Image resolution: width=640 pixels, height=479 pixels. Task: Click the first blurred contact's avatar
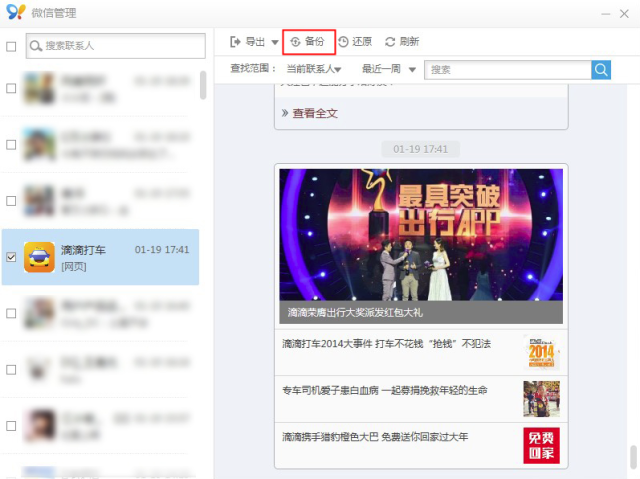(x=39, y=88)
